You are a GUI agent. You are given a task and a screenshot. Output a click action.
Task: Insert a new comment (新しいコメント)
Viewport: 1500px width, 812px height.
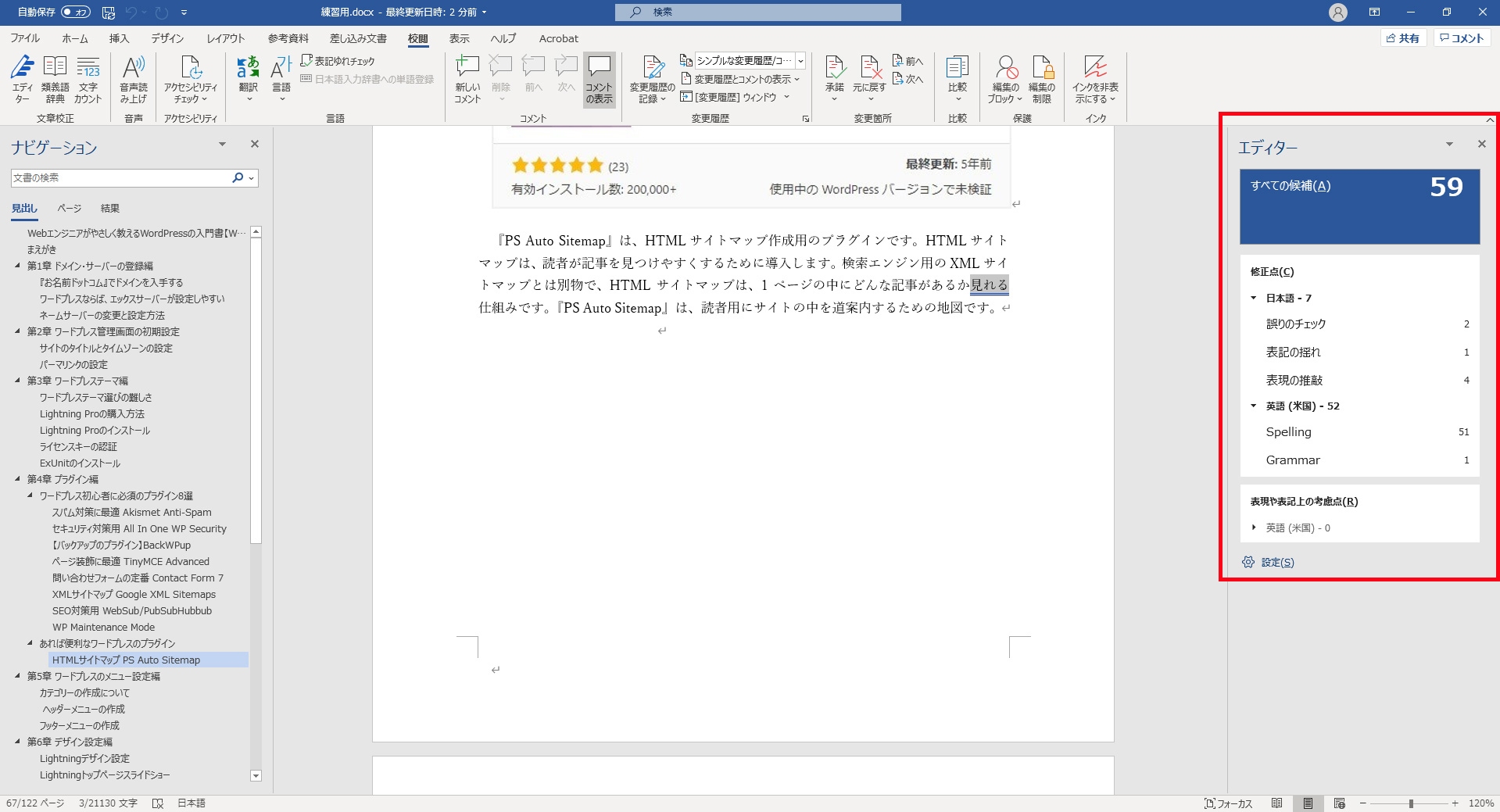coord(467,79)
